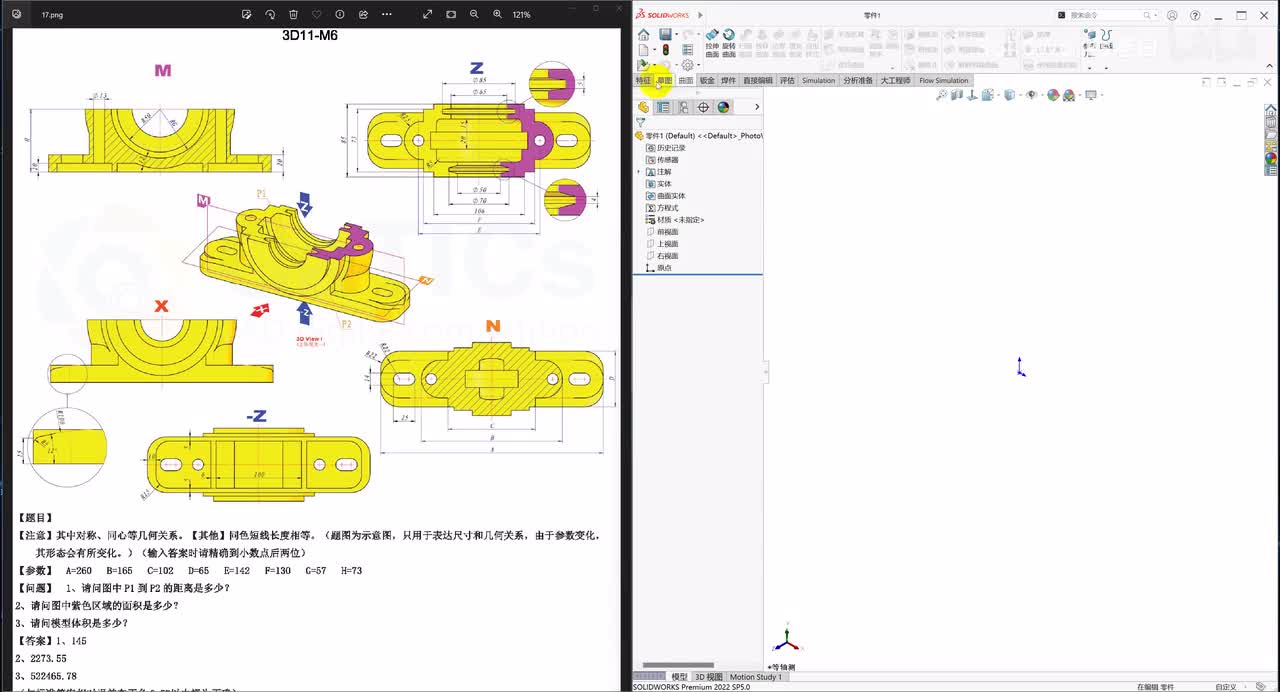Favorite the image with heart icon

click(x=317, y=15)
